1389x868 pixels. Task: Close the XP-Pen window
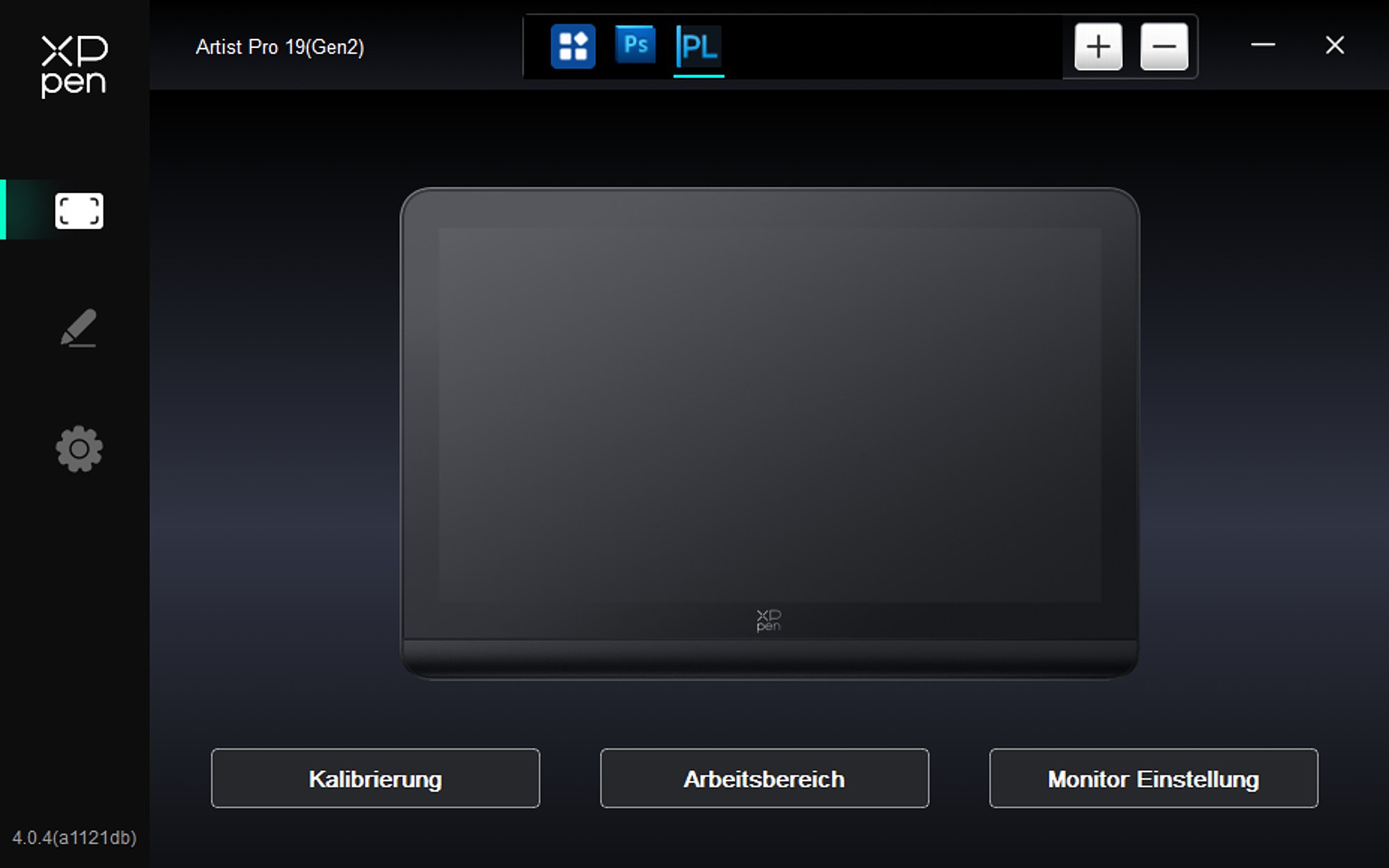coord(1335,45)
